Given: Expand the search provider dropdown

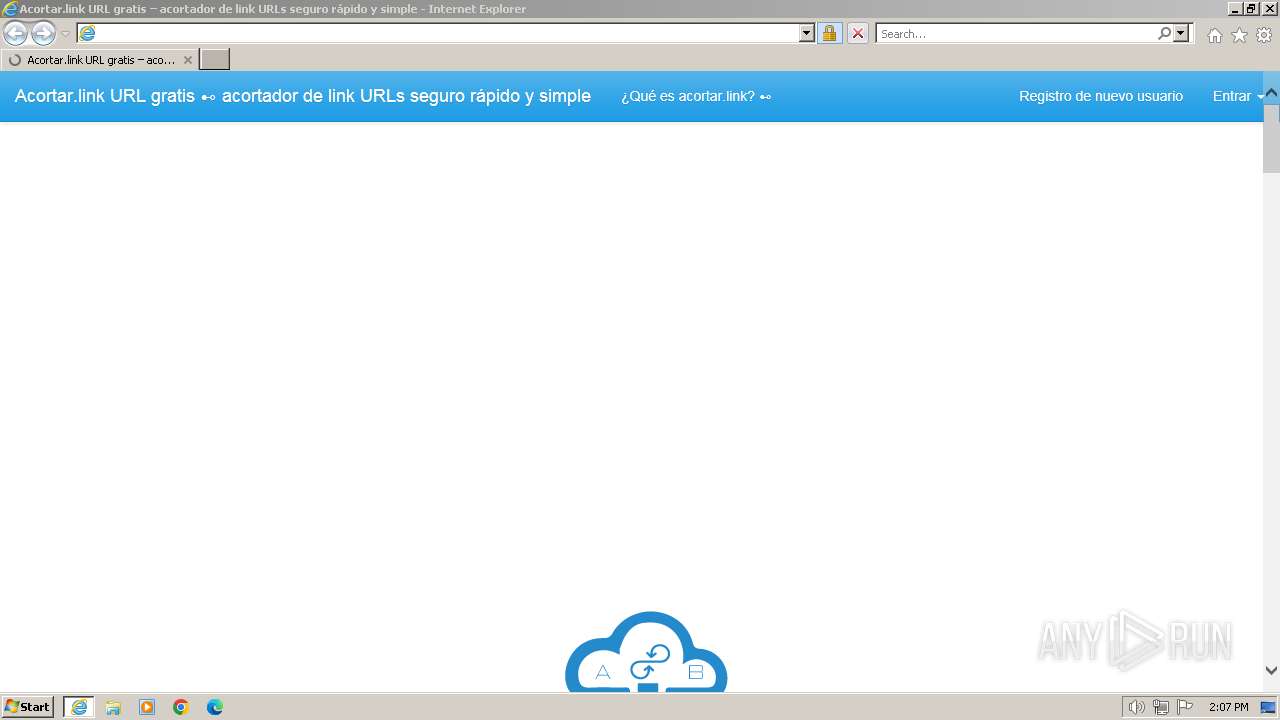Looking at the screenshot, I should coord(1182,34).
